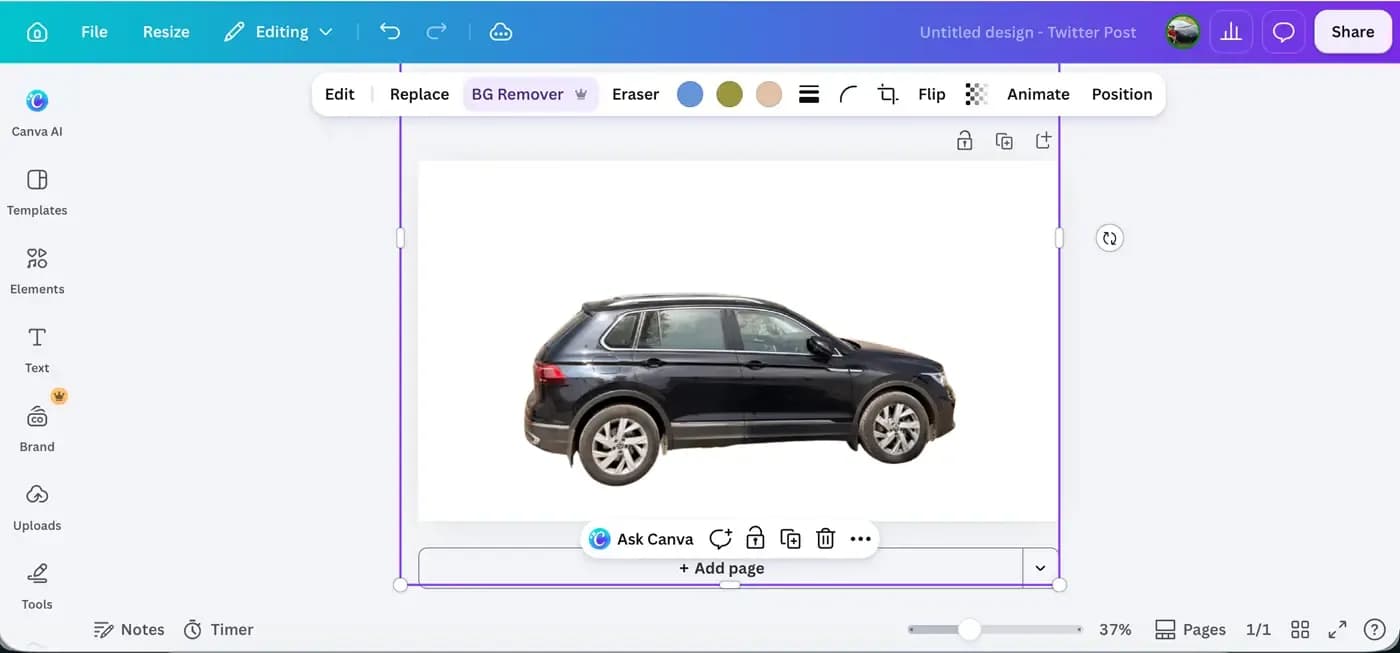The image size is (1400, 653).
Task: Add a new page icon above canvas
Action: (x=1043, y=141)
